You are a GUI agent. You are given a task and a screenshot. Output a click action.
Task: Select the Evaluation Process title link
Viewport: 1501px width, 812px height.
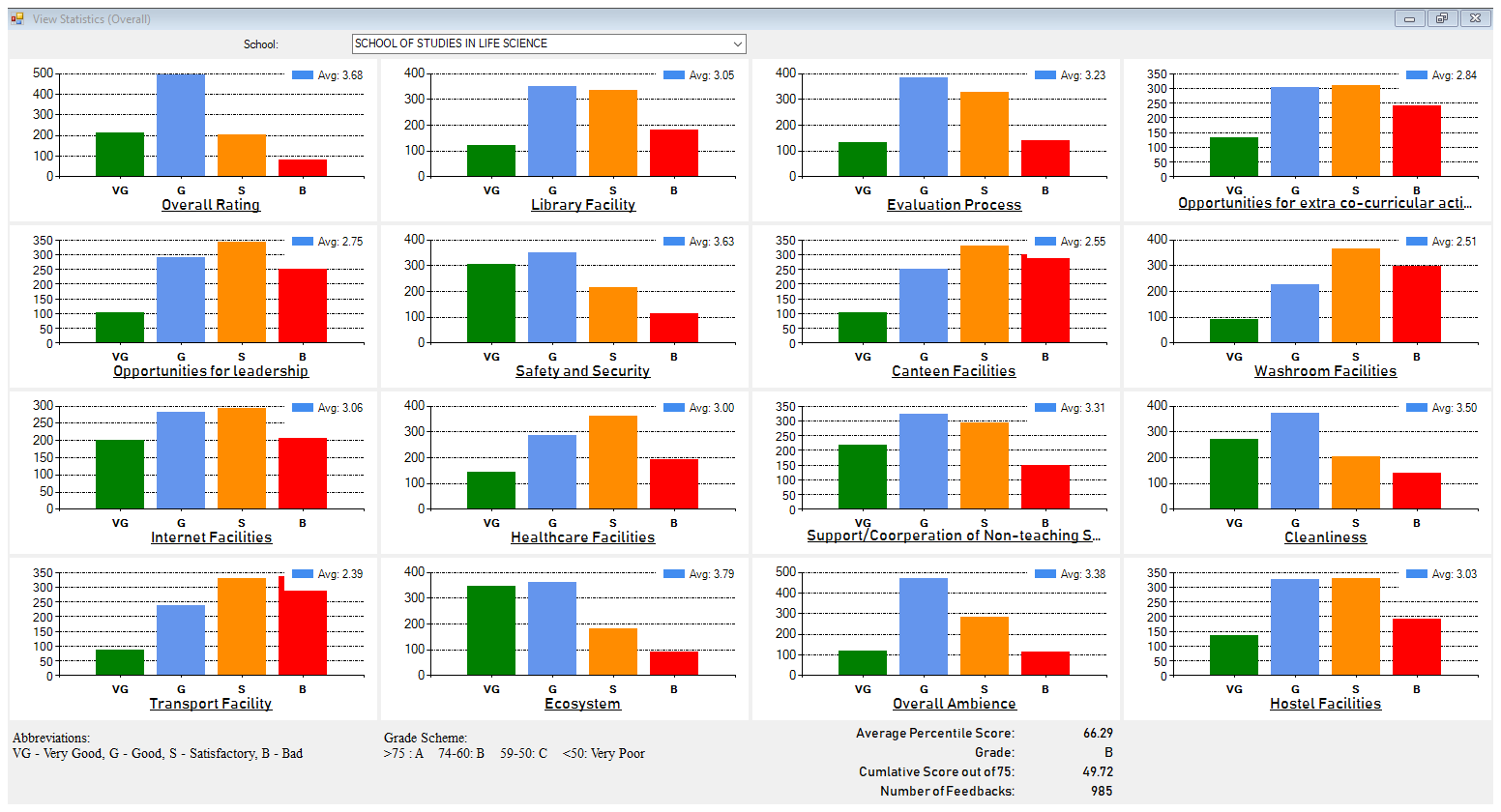(954, 205)
